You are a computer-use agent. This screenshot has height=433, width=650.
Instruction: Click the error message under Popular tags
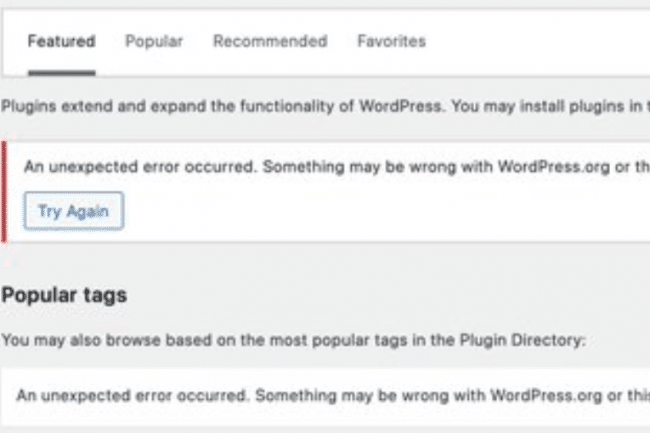(333, 396)
